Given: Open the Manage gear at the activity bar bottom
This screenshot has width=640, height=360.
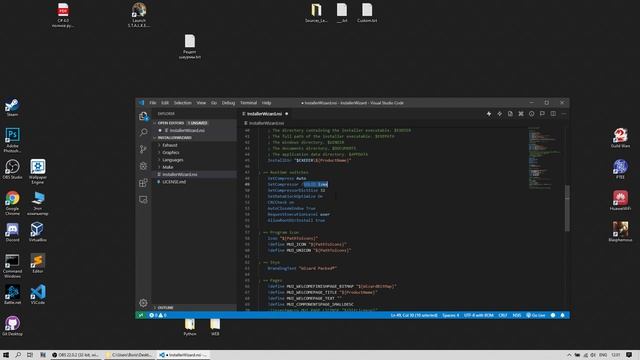Looking at the screenshot, I should pos(143,302).
